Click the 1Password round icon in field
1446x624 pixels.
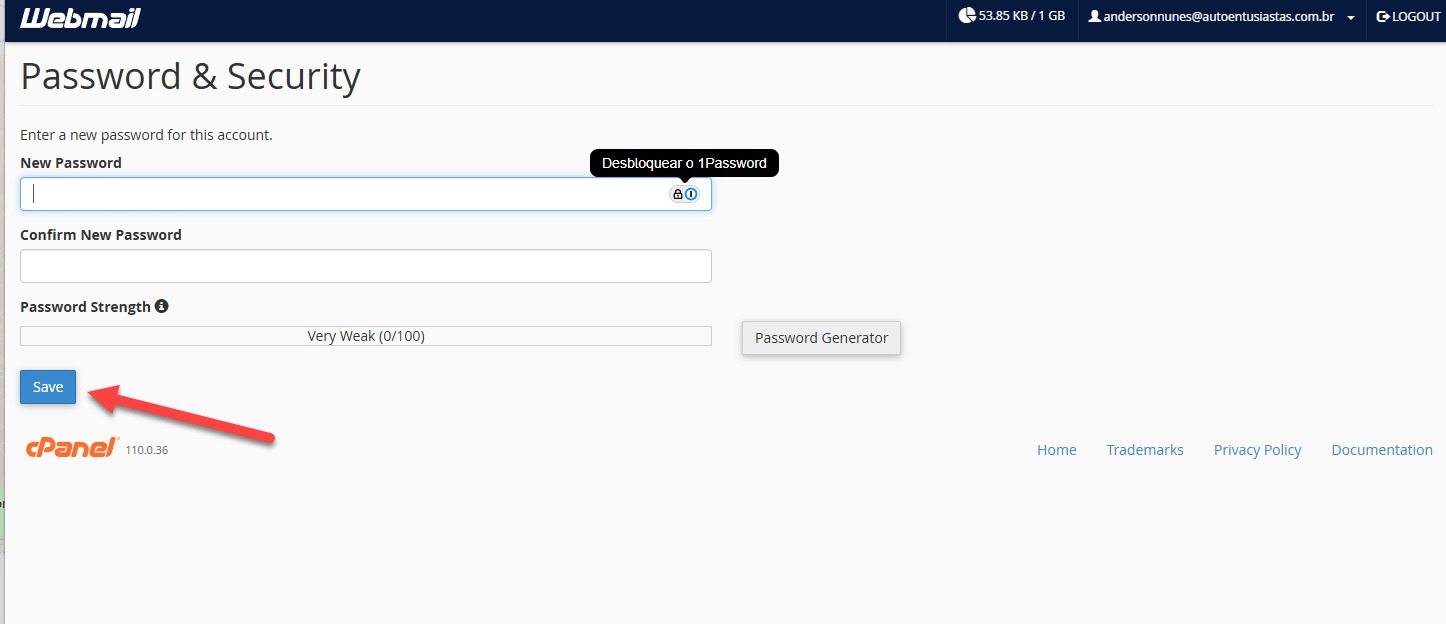pos(691,194)
